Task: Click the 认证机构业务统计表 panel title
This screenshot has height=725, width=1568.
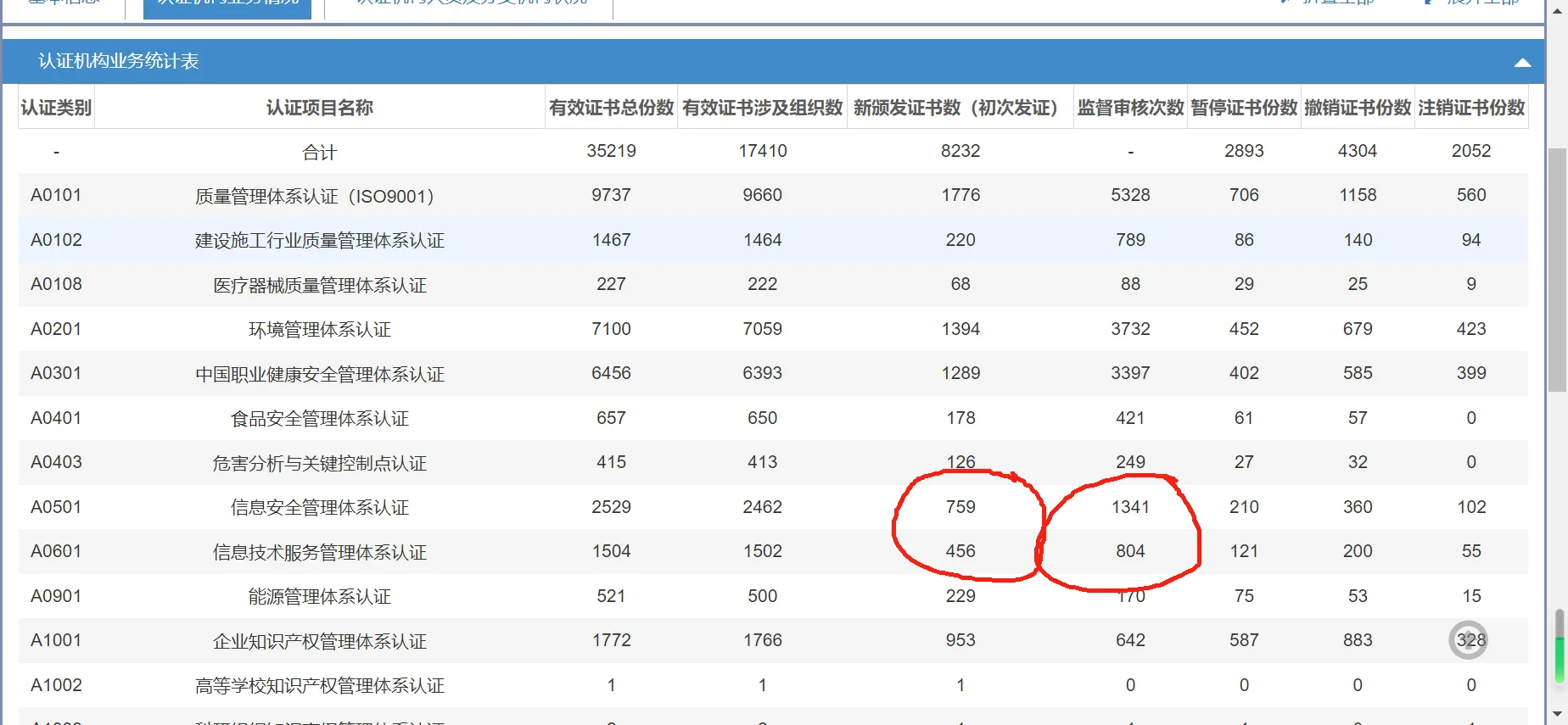Action: click(119, 61)
